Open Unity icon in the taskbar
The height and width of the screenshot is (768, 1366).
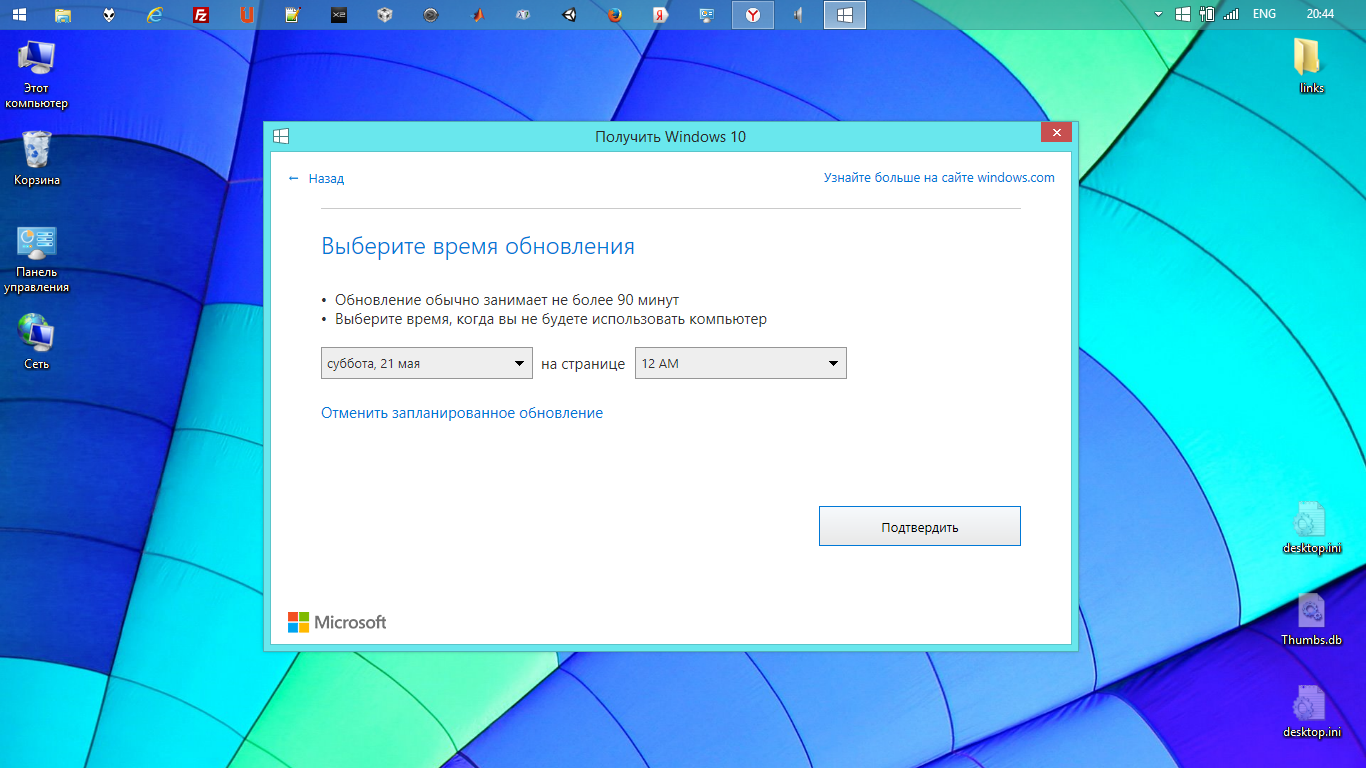[569, 15]
